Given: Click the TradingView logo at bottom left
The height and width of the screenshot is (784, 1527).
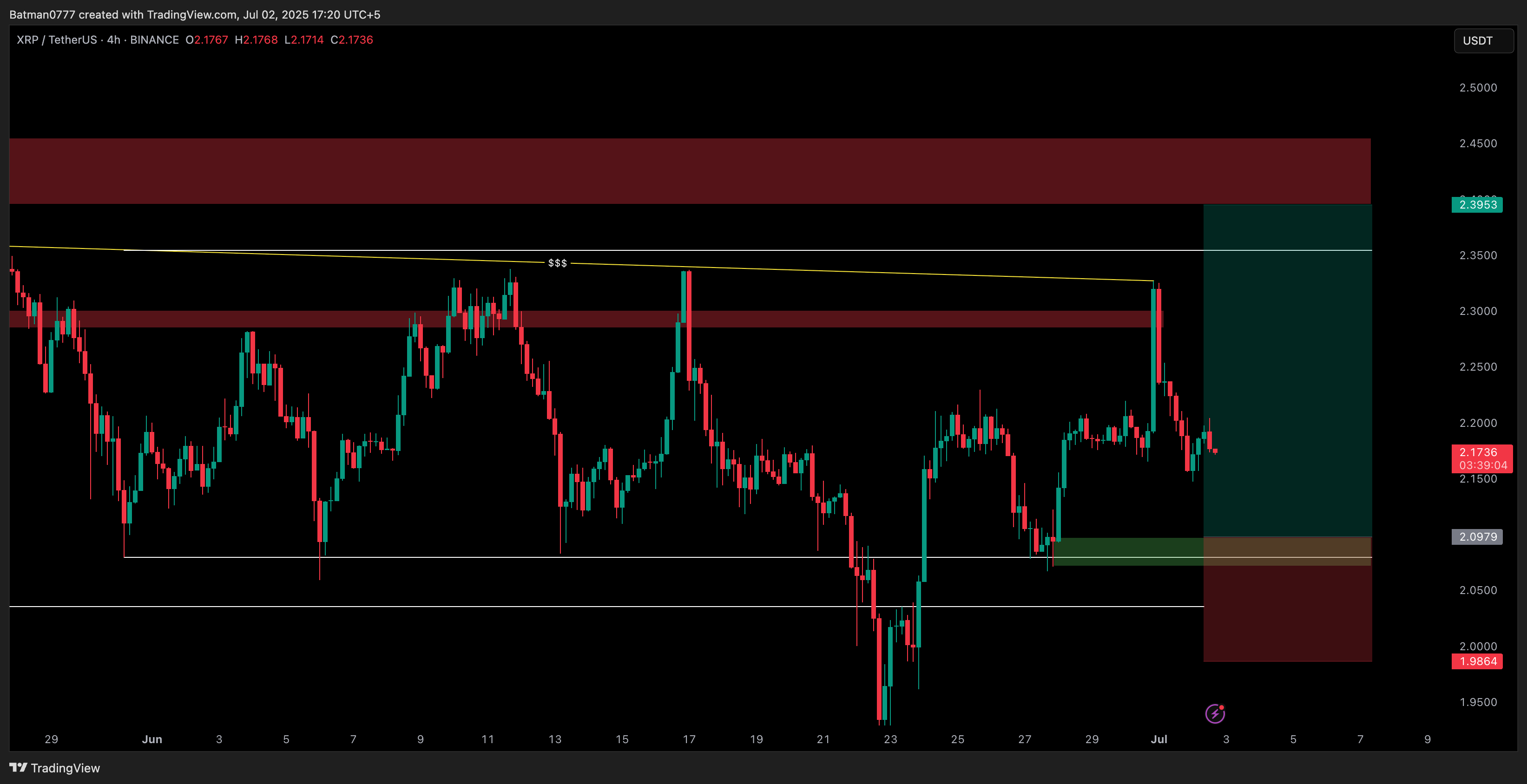Looking at the screenshot, I should pyautogui.click(x=54, y=768).
